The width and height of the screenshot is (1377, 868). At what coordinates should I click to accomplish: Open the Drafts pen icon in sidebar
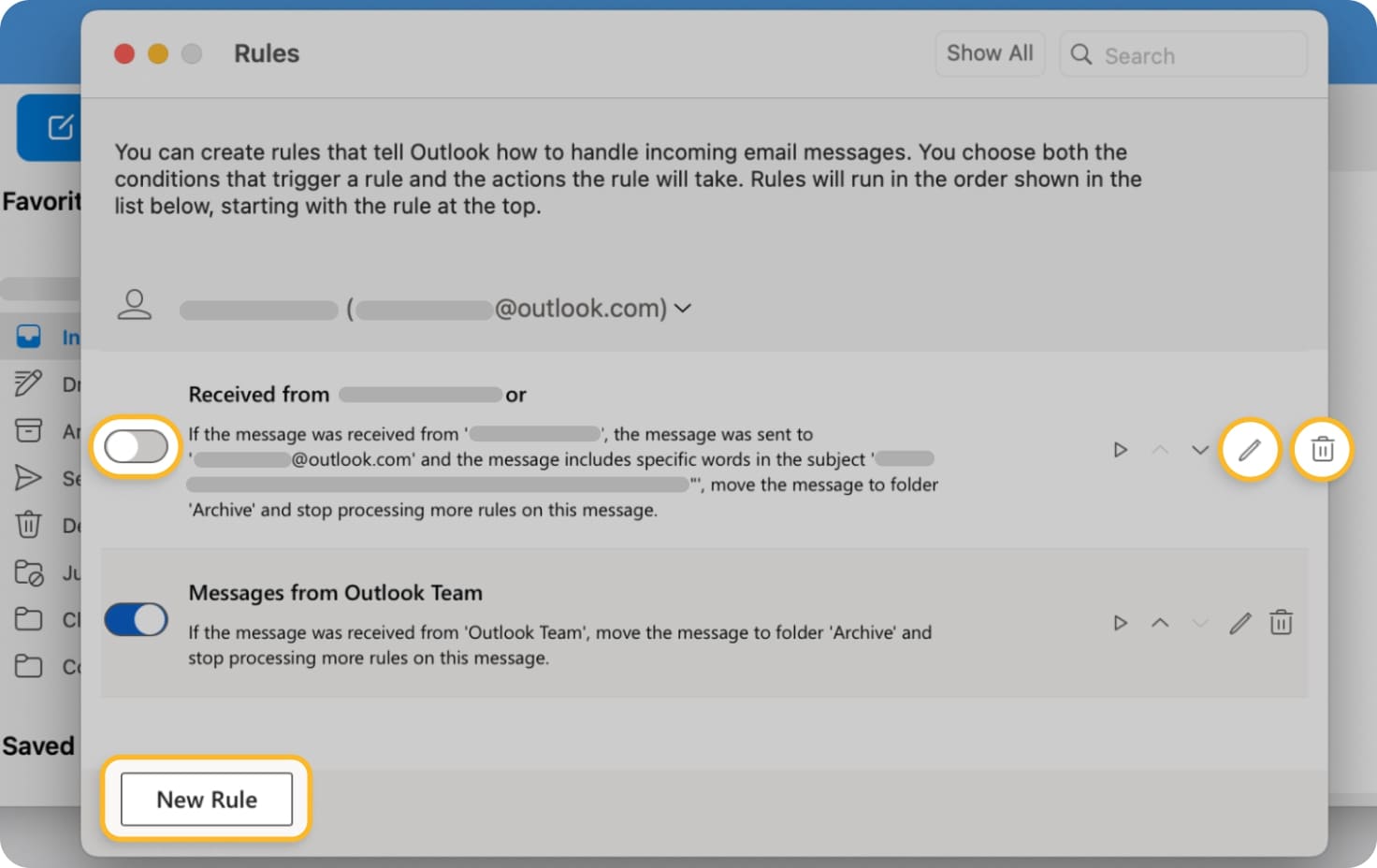point(29,383)
